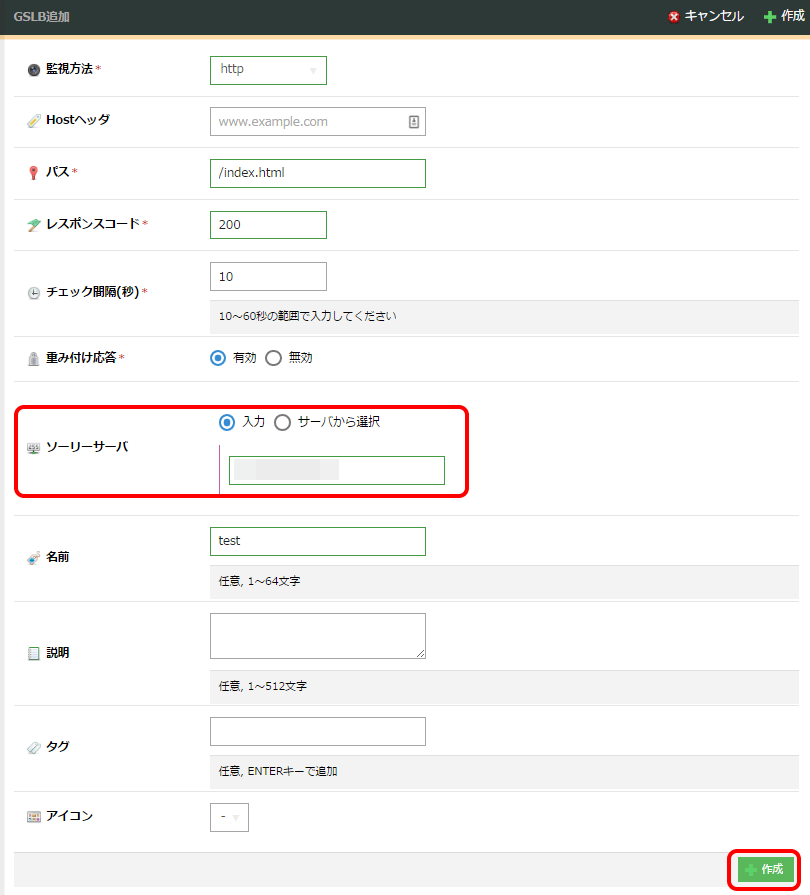Focus the Hostヘッダ text field

(308, 122)
